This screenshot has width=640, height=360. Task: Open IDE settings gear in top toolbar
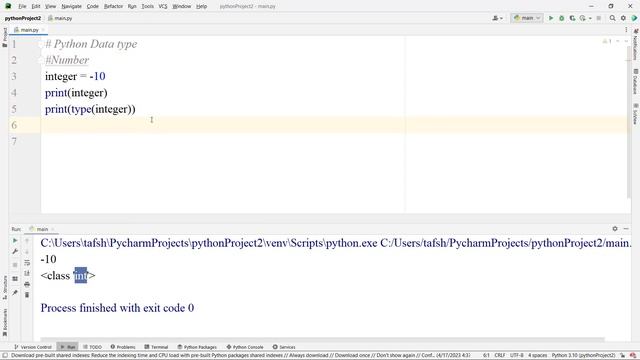click(x=623, y=18)
